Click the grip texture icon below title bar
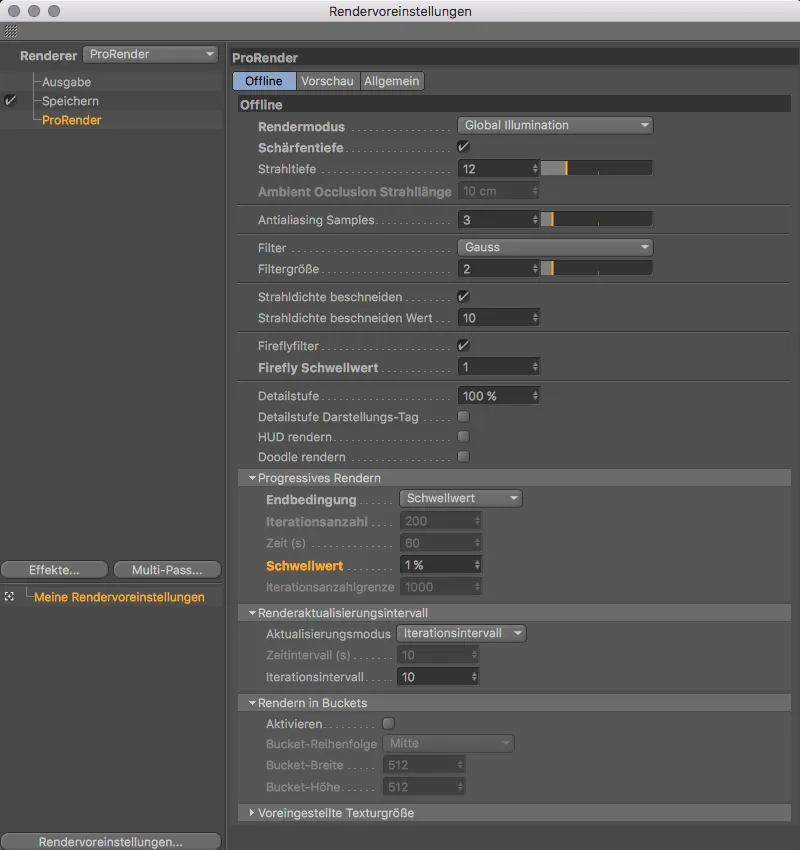The image size is (800, 850). (11, 31)
